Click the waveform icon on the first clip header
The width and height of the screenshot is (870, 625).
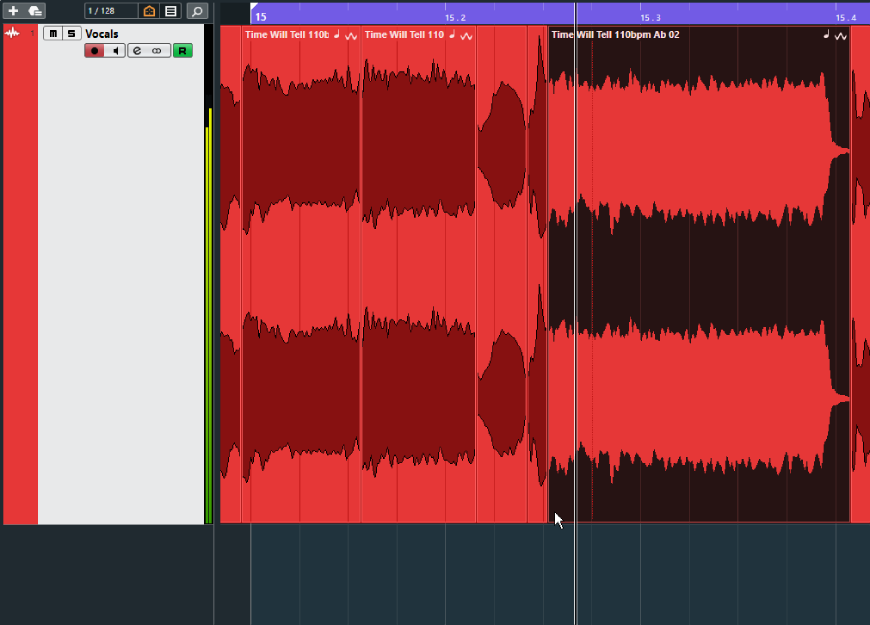[x=352, y=35]
